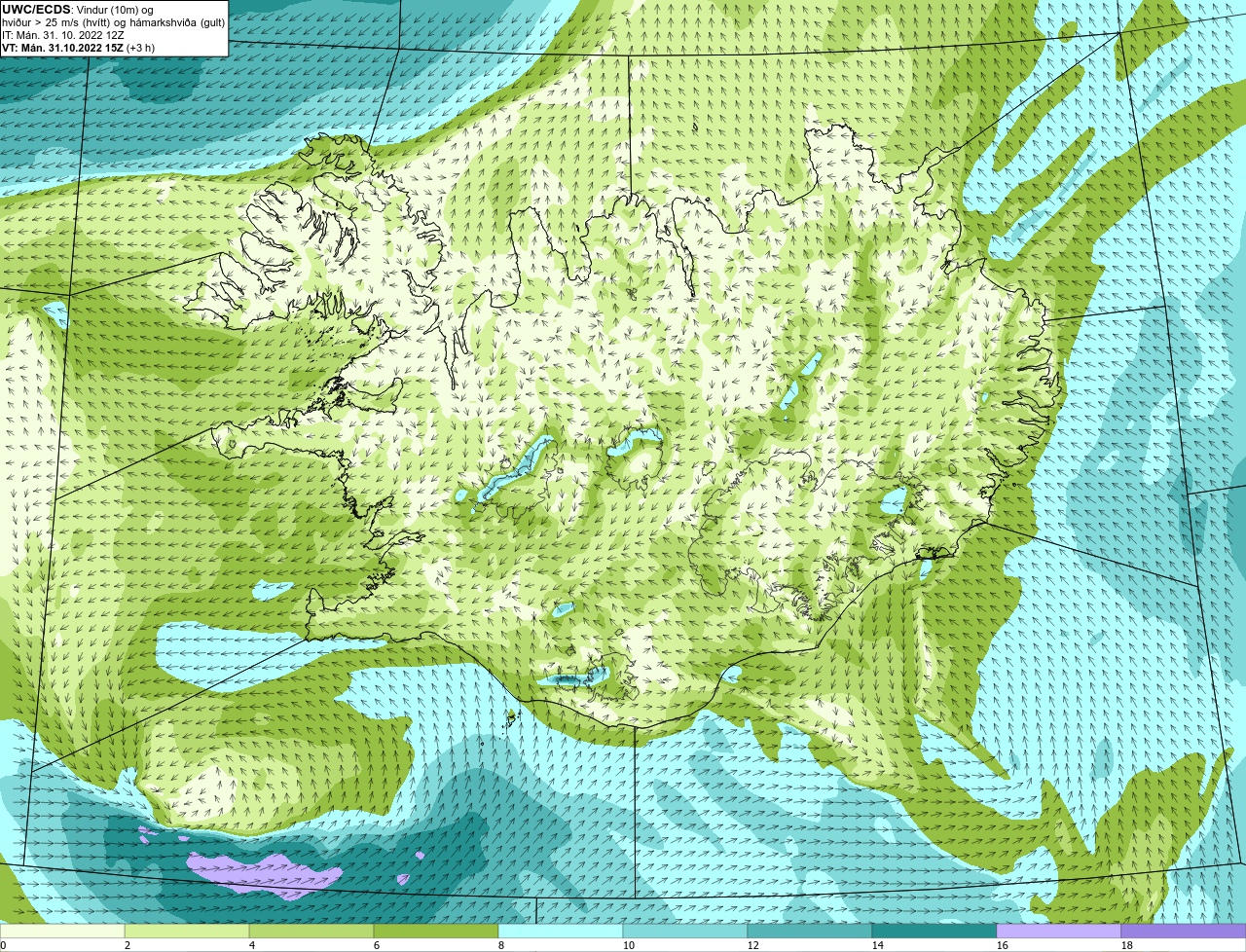Click the 10–12 m/s turquoise legend color
Image resolution: width=1246 pixels, height=952 pixels.
tap(685, 931)
